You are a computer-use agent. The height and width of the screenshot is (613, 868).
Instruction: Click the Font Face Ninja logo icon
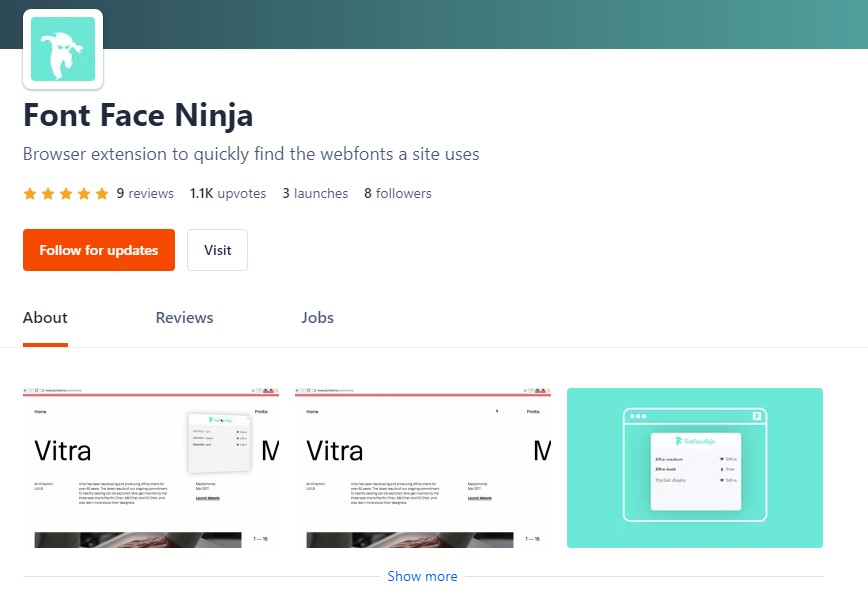63,49
